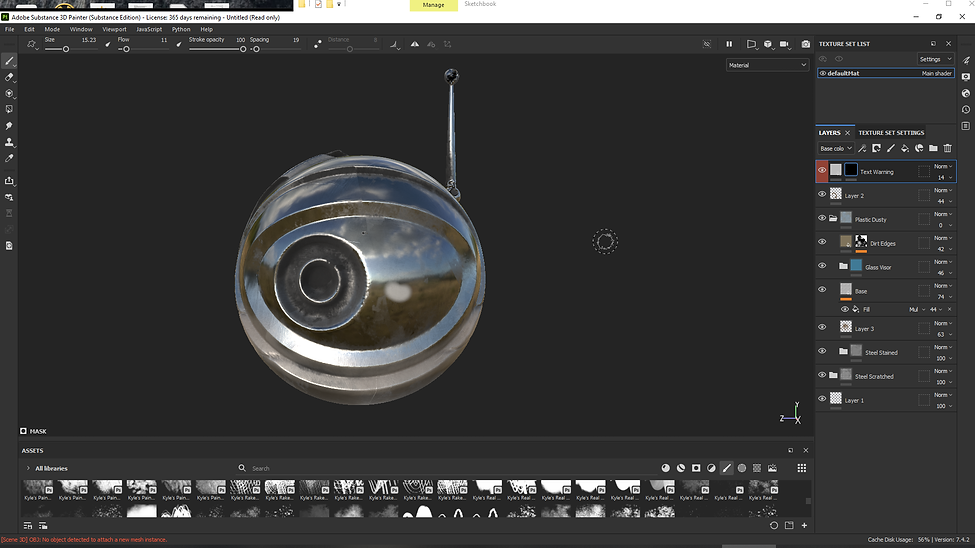Open the Material viewport mode dropdown

tap(767, 65)
